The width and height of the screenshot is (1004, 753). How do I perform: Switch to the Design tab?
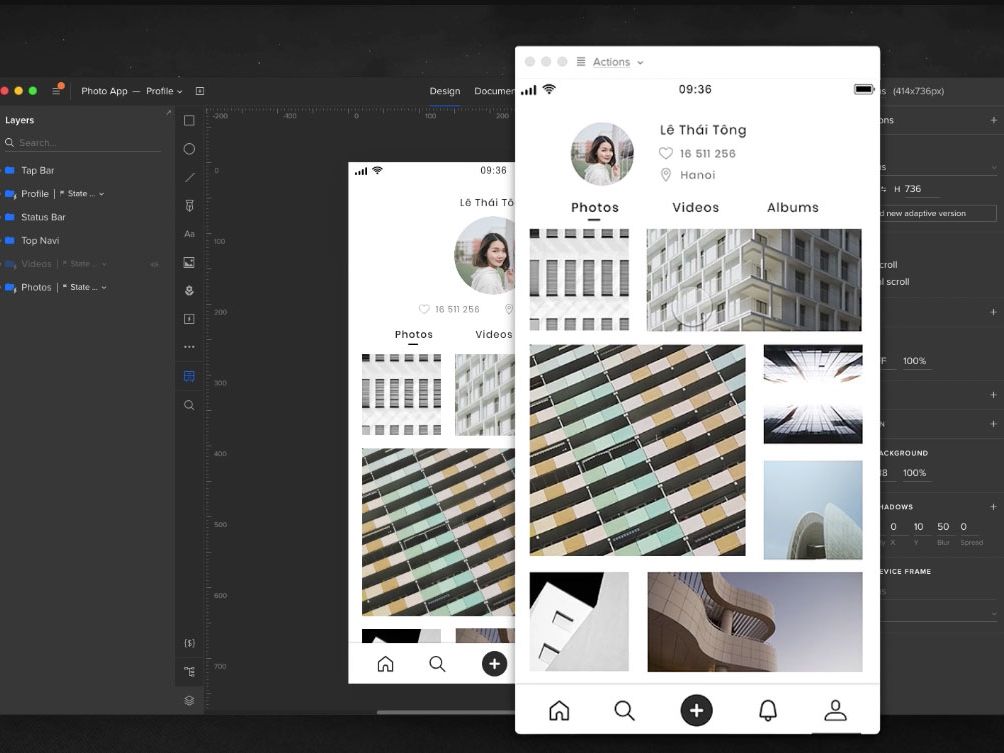[x=445, y=91]
